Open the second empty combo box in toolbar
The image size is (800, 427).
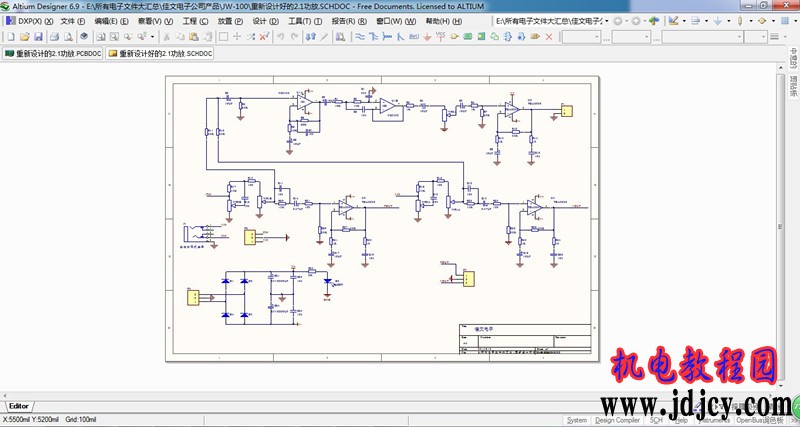pos(632,37)
